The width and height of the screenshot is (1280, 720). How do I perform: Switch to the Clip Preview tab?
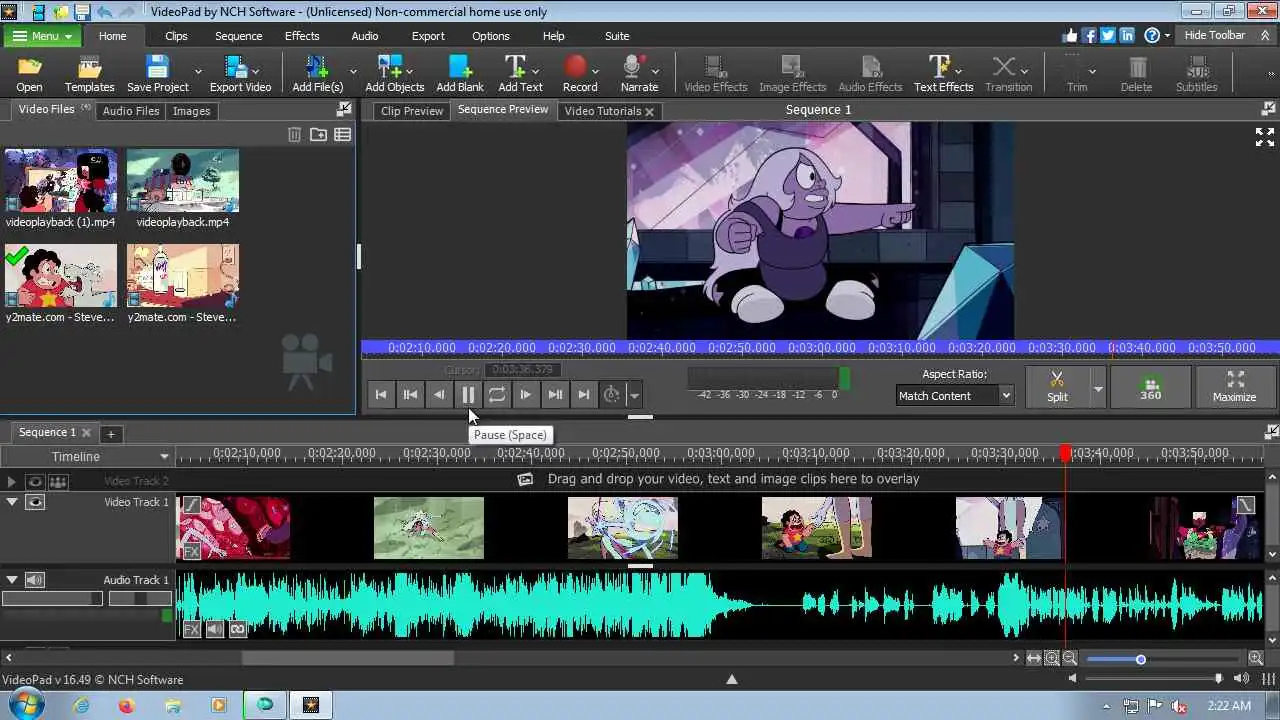point(412,111)
